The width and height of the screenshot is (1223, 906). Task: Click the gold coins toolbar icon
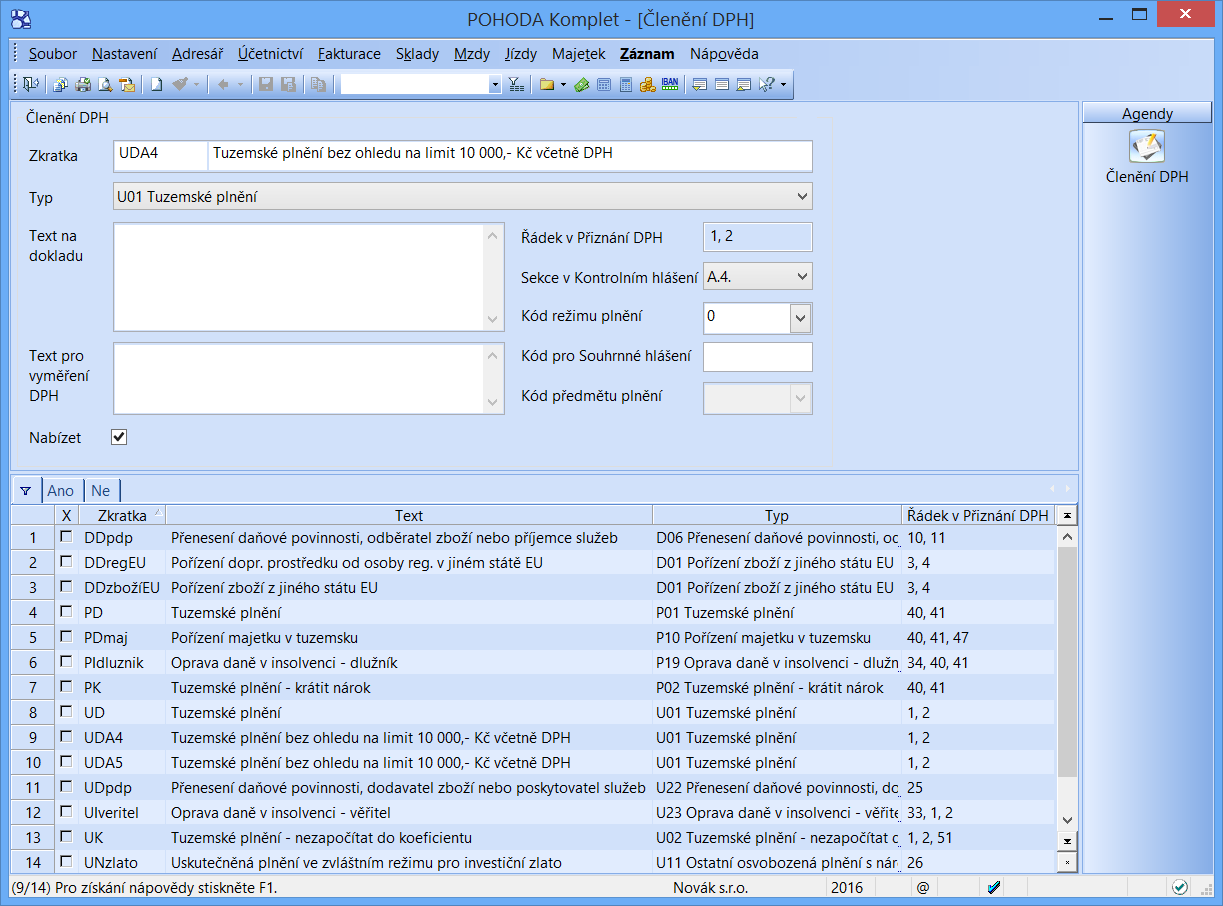tap(647, 85)
